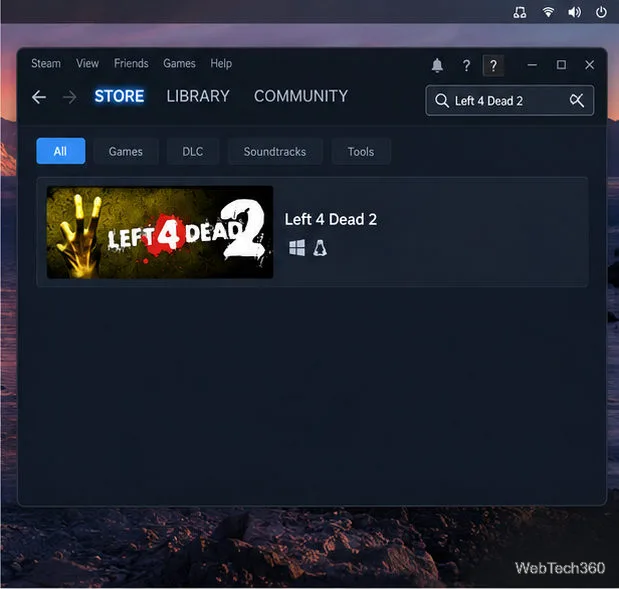Switch to the STORE tab
Screen dimensions: 619x589
point(119,96)
